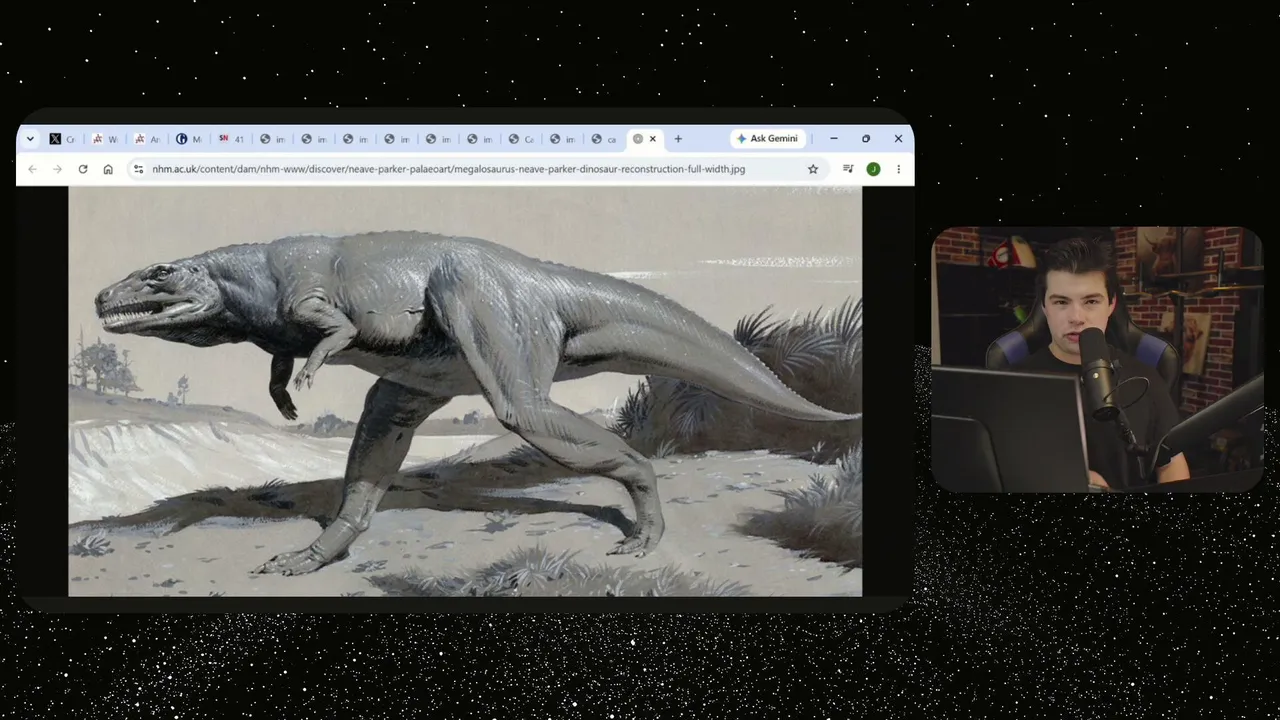Click the Megalosaurus reconstruction image
The image size is (1280, 720).
pos(465,391)
